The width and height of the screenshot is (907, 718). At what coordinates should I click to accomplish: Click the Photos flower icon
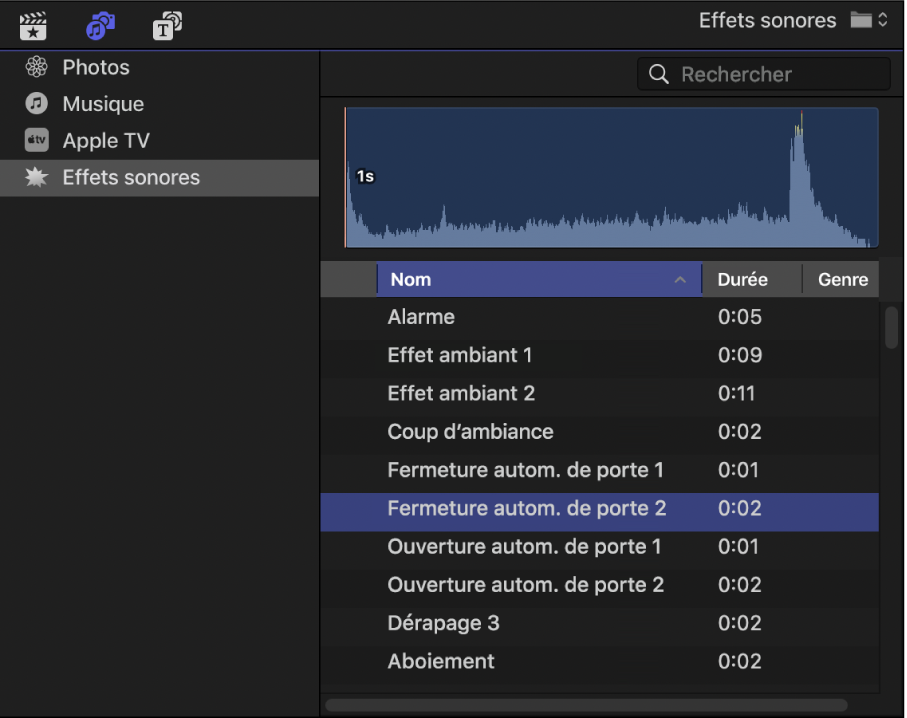[37, 68]
